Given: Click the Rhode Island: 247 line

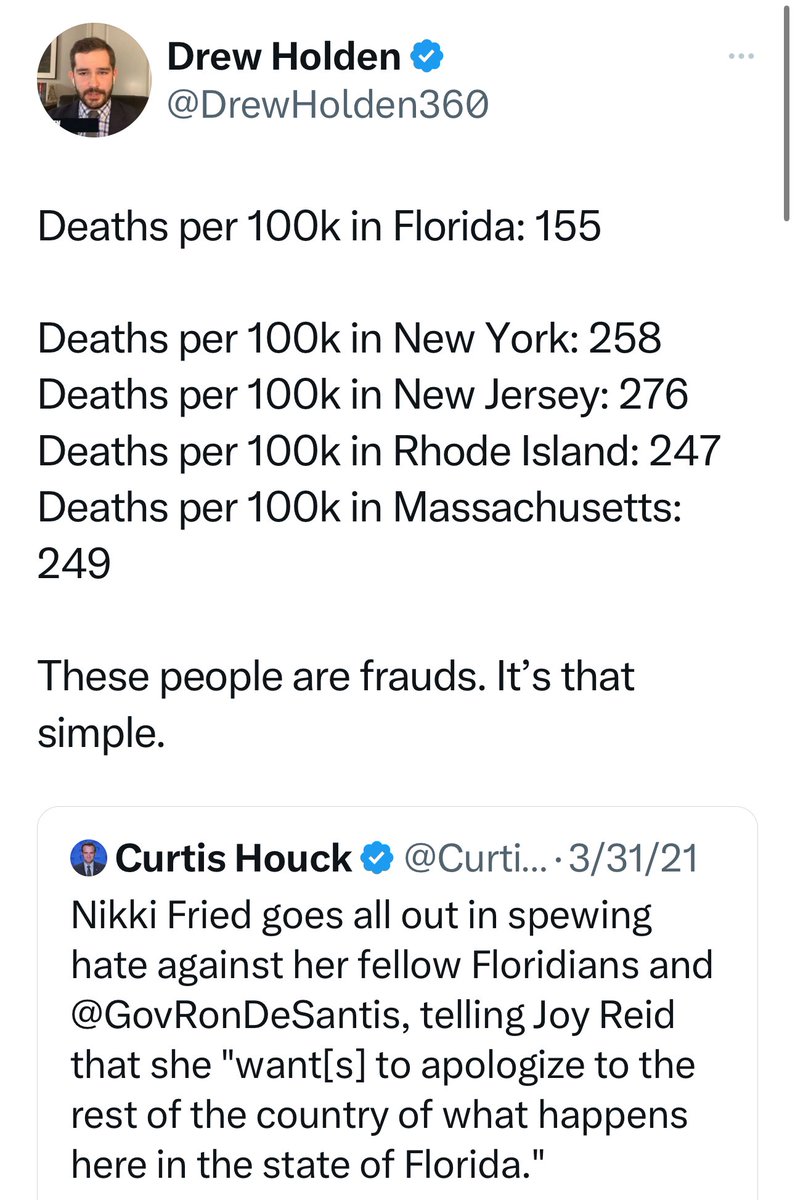Looking at the screenshot, I should pos(379,451).
